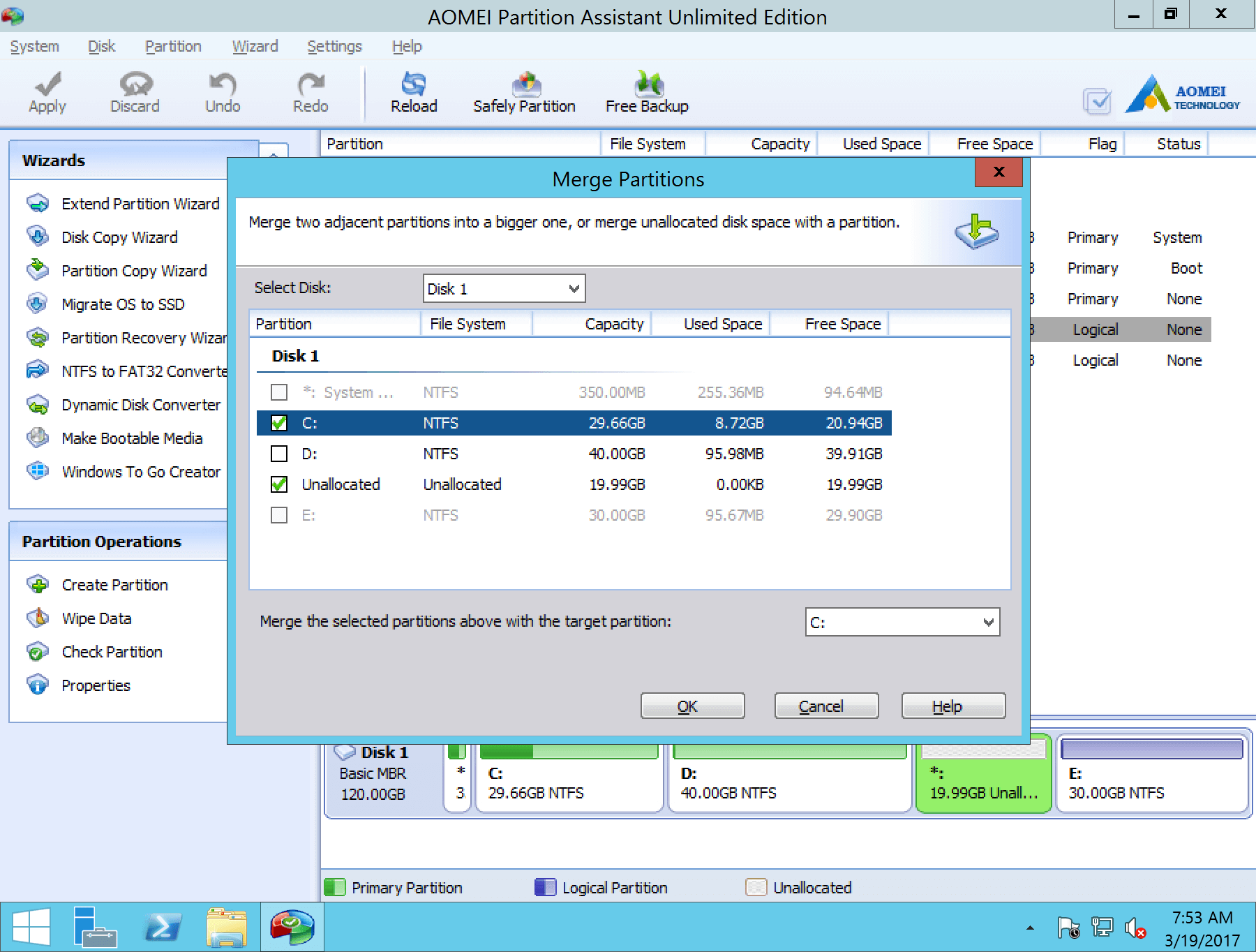This screenshot has width=1256, height=952.
Task: Open the Disk menu
Action: click(x=101, y=46)
